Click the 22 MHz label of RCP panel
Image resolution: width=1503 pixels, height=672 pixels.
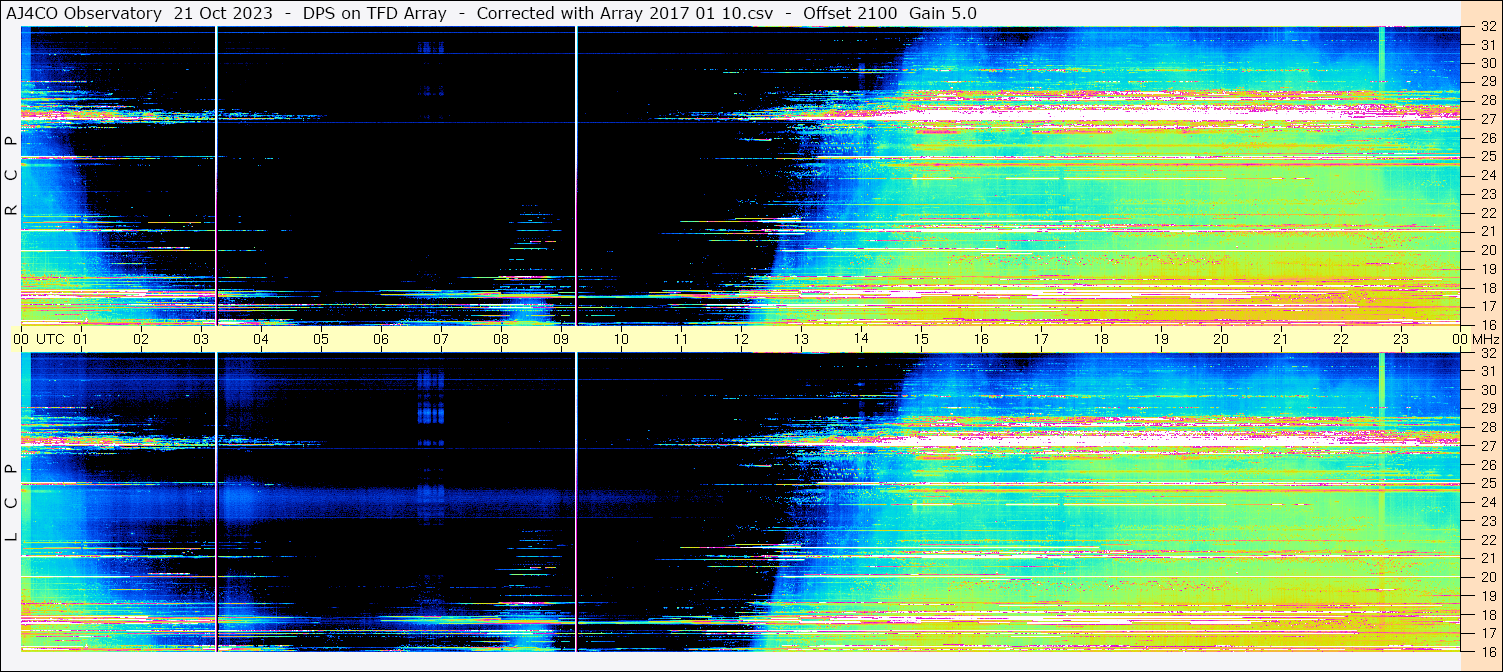click(x=1487, y=212)
